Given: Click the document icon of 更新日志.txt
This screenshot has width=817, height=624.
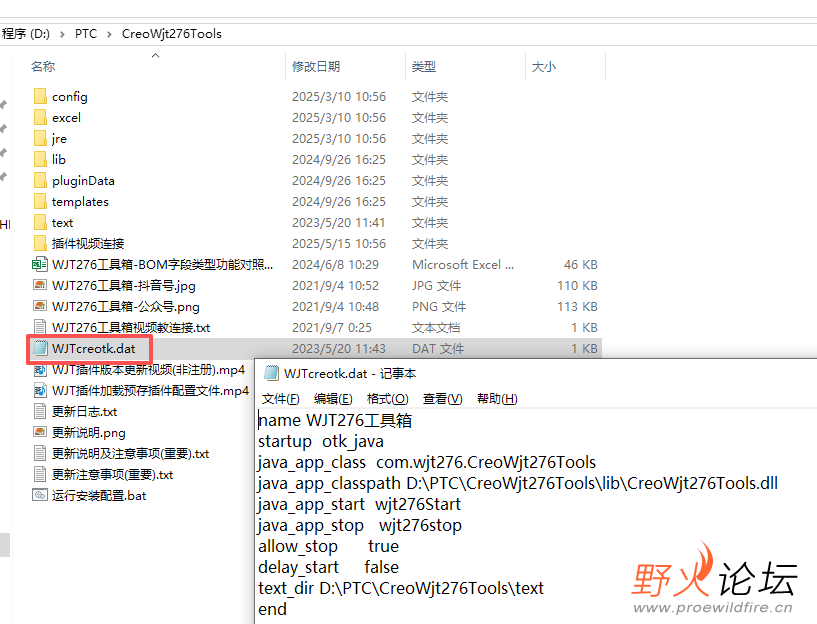Looking at the screenshot, I should click(x=40, y=411).
